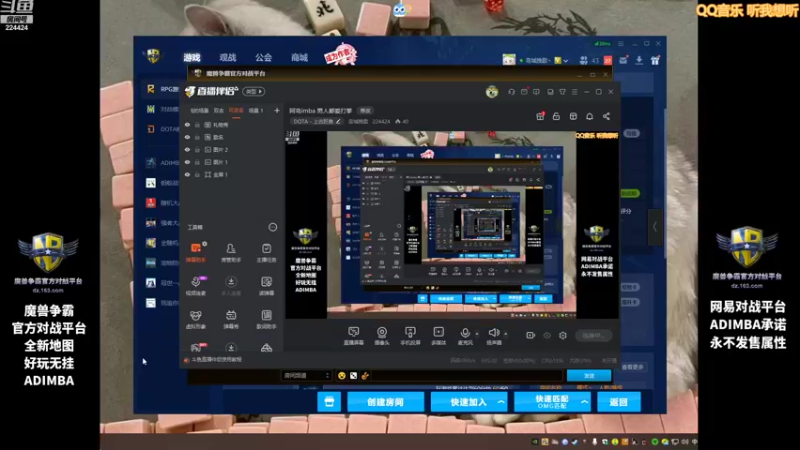Open chat channel selector dropdown
Image resolution: width=800 pixels, height=450 pixels.
click(306, 376)
